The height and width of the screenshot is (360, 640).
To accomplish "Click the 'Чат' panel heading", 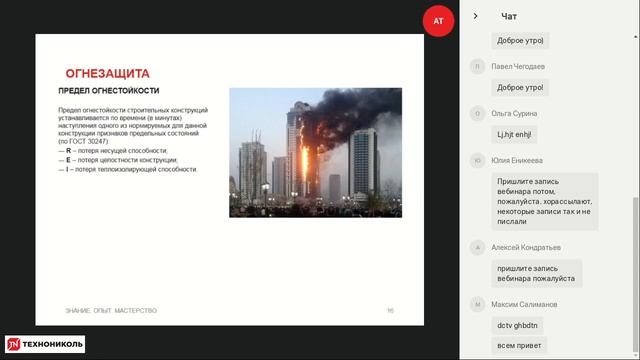I will [509, 16].
